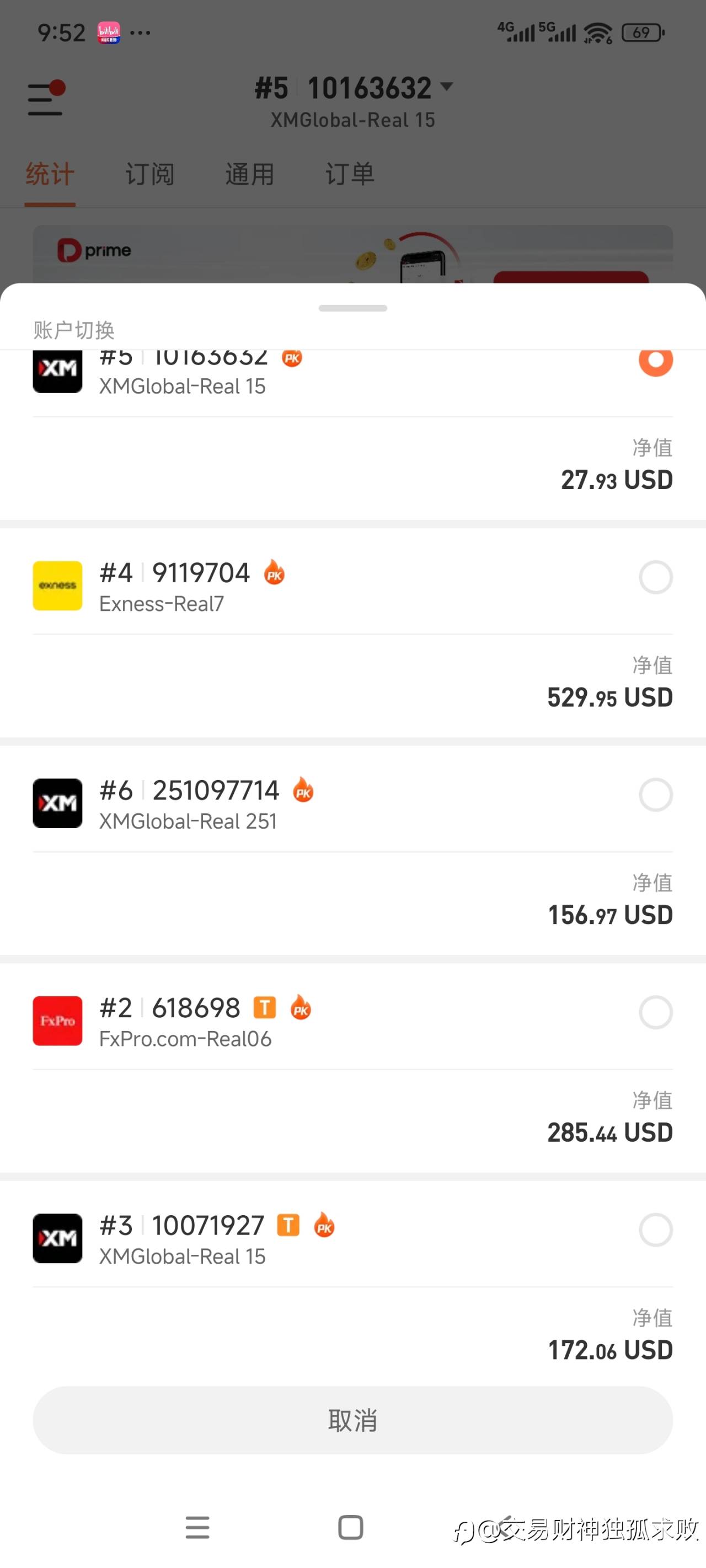Tap the PK flame badge beside 9119704
Viewport: 706px width, 1568px height.
click(x=274, y=573)
